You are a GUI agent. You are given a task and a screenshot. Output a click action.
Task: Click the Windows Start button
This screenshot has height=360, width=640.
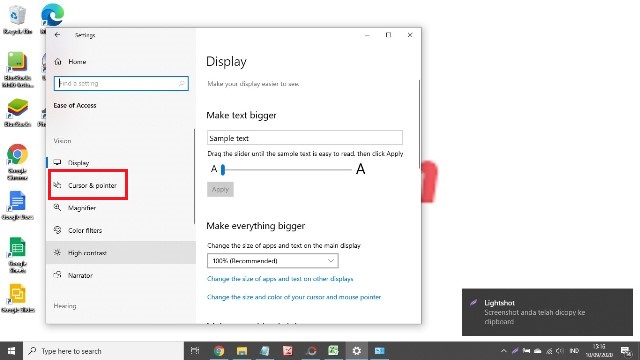(x=11, y=351)
